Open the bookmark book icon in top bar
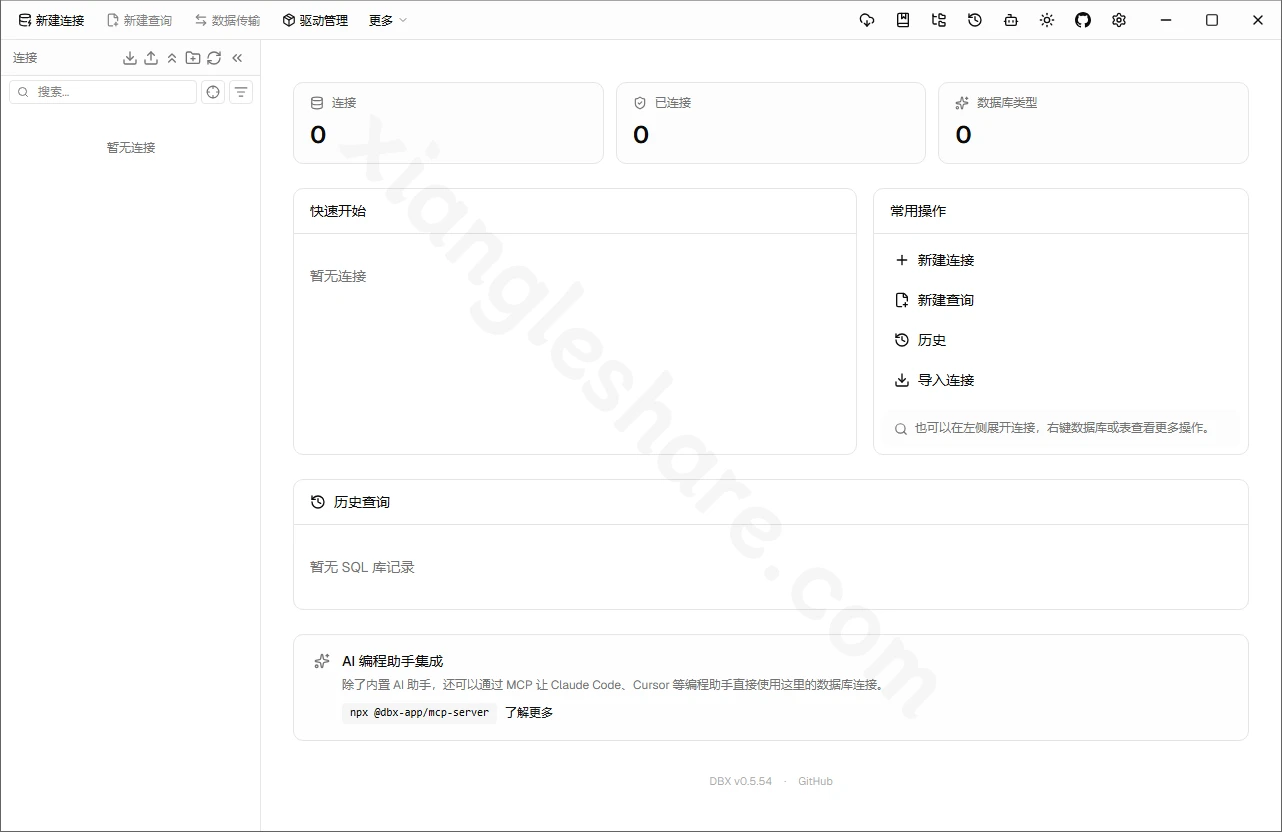This screenshot has width=1282, height=832. tap(903, 20)
